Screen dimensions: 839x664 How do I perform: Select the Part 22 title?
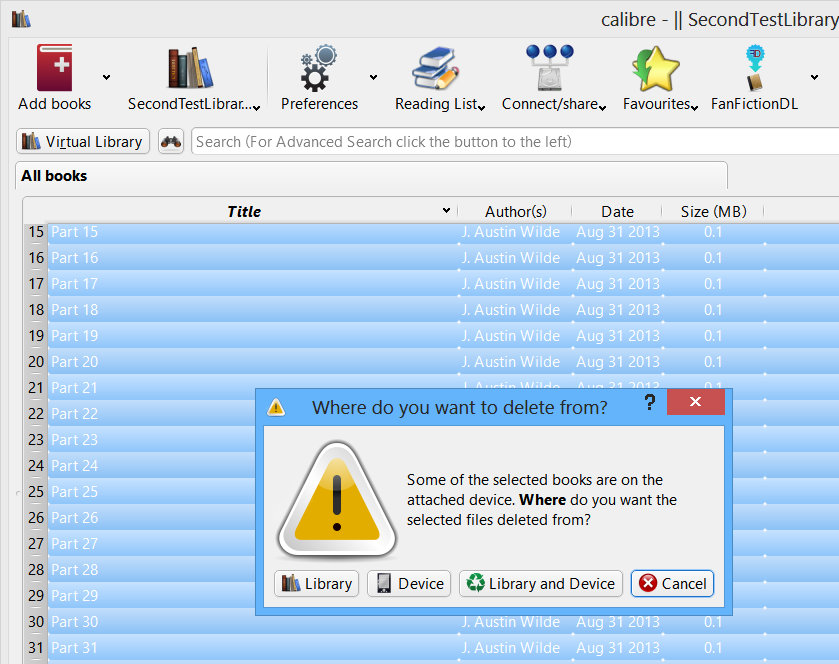[x=74, y=414]
